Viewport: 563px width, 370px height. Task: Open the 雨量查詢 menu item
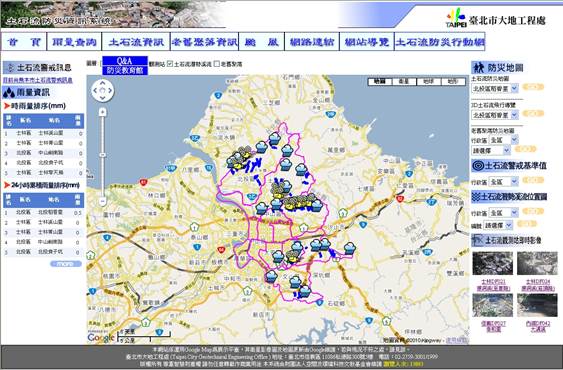[74, 42]
